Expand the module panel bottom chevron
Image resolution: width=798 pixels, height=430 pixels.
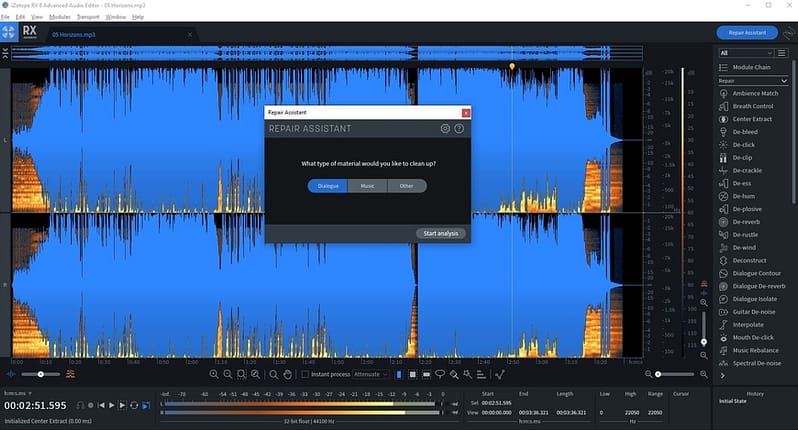pos(723,376)
